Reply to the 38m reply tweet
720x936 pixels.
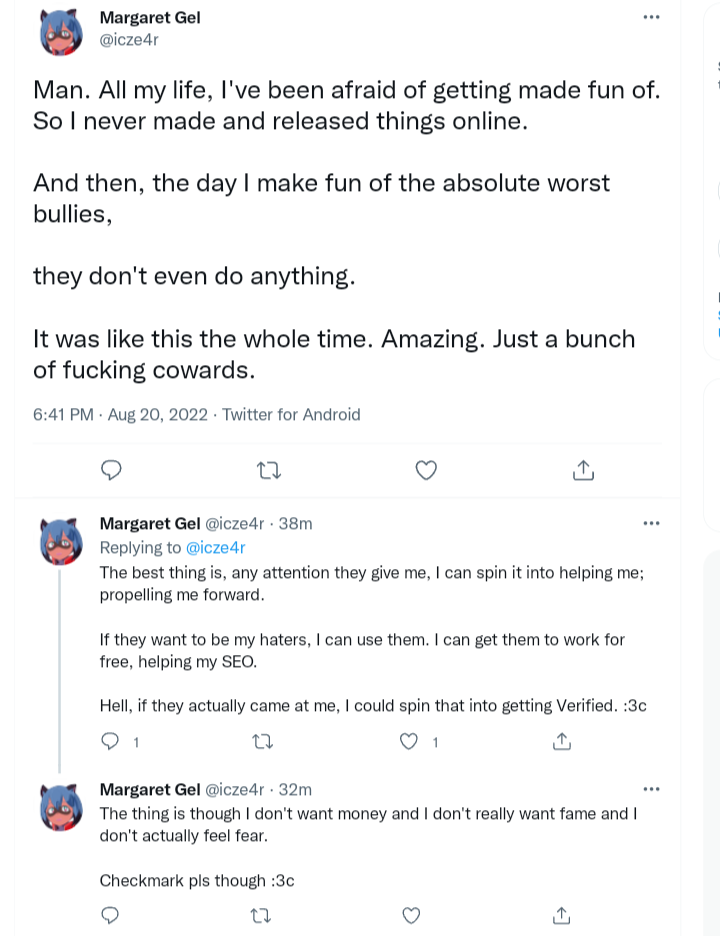(x=110, y=741)
